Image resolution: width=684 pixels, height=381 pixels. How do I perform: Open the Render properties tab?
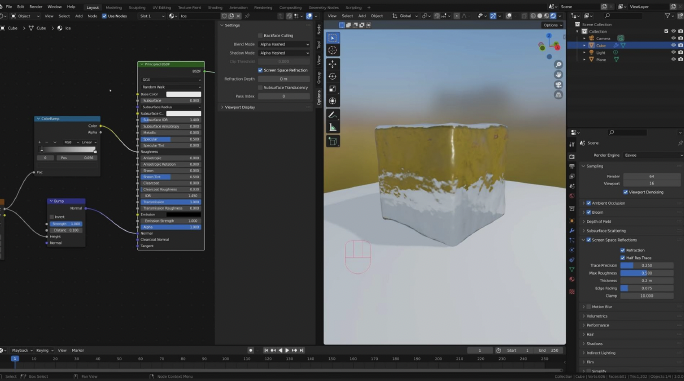572,156
